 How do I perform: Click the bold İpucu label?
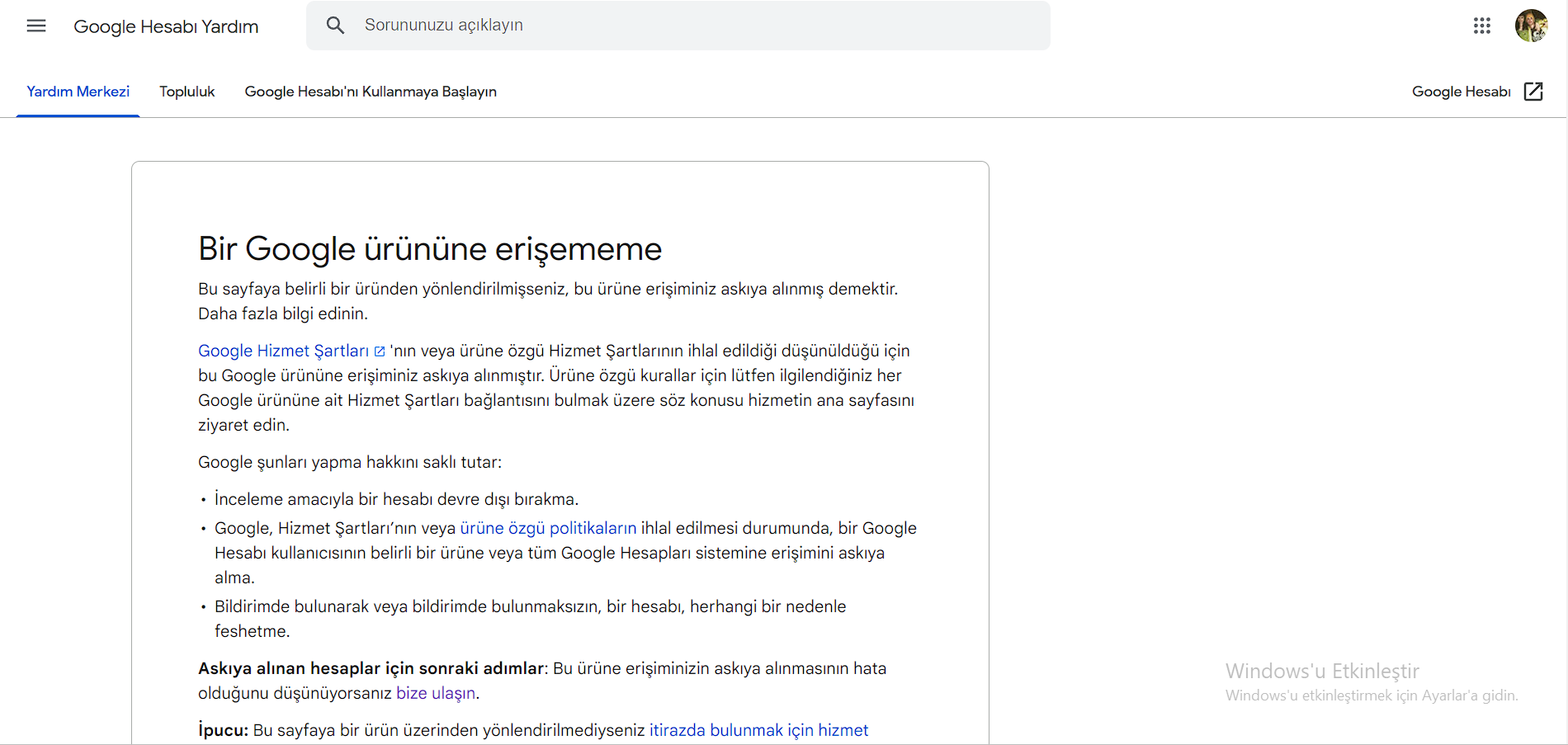click(223, 730)
